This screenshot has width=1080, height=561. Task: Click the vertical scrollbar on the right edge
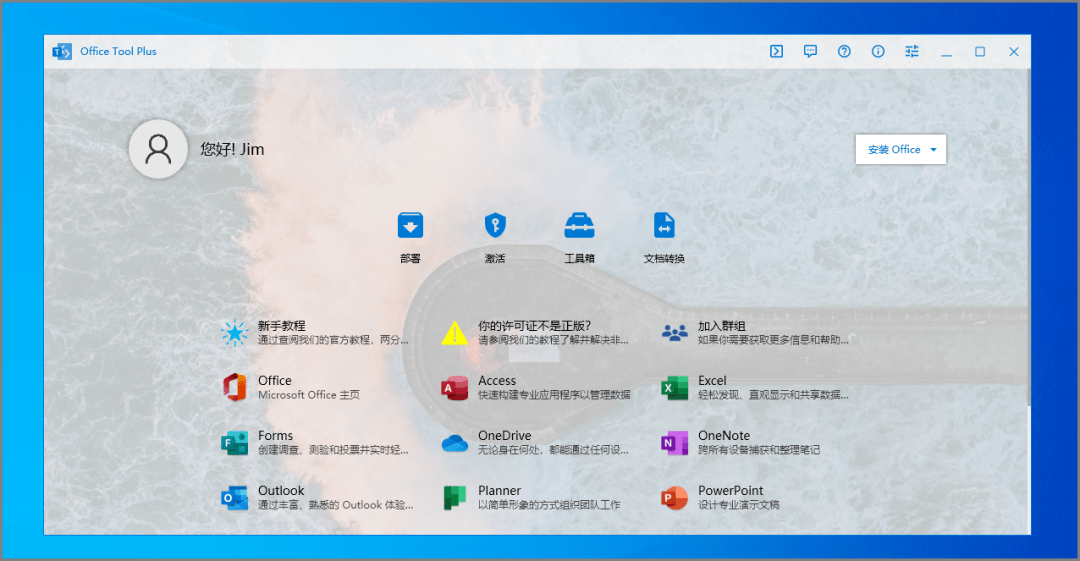coord(1029,238)
